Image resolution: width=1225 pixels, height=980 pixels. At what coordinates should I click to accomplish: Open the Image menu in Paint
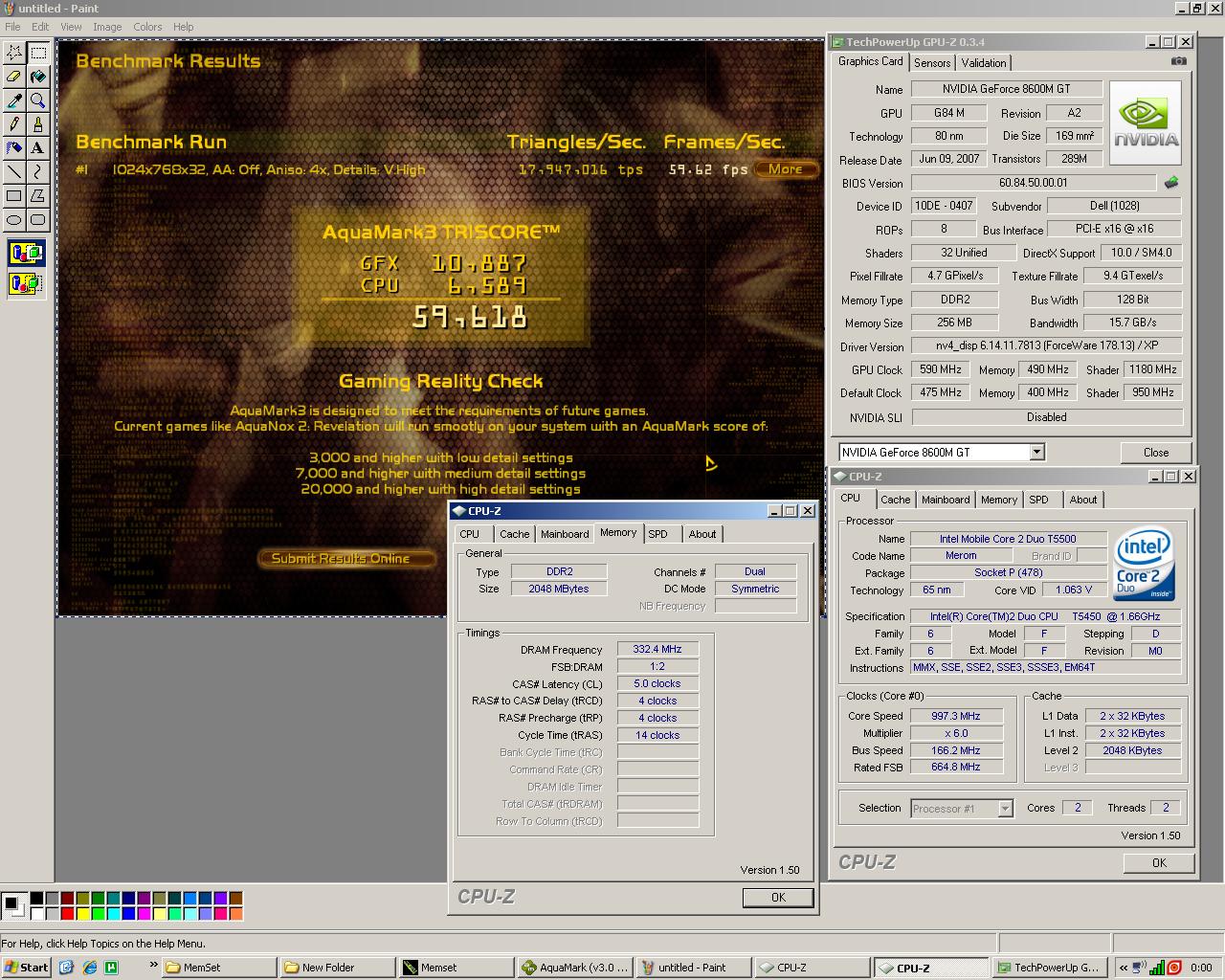click(x=106, y=27)
